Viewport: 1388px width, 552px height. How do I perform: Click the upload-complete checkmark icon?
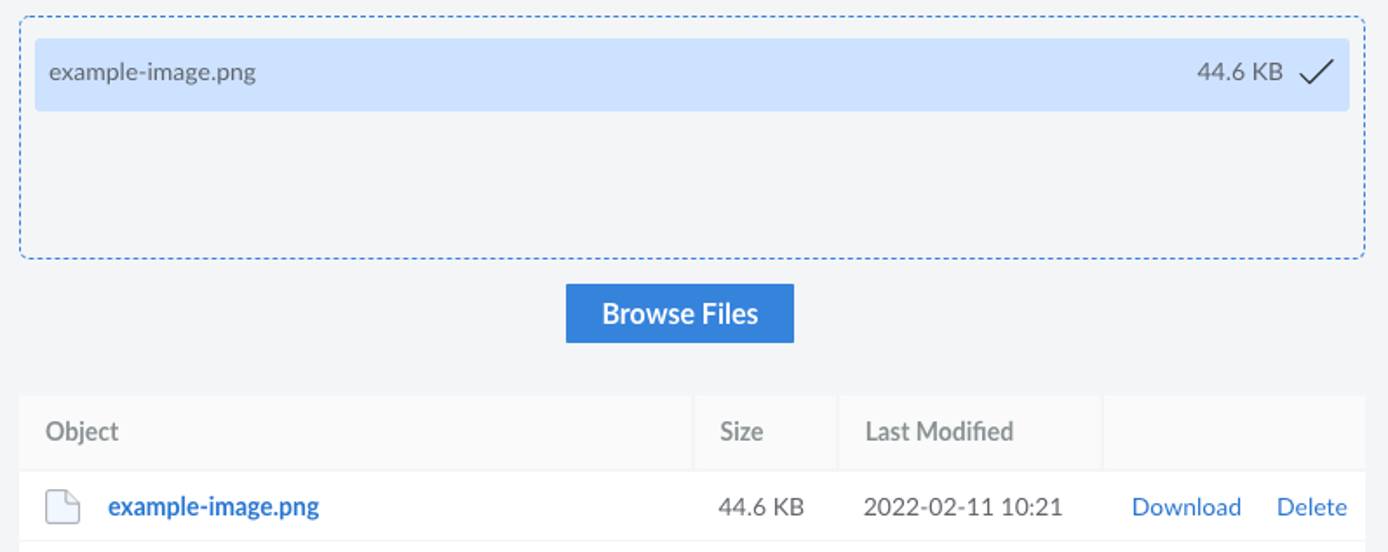(1316, 72)
